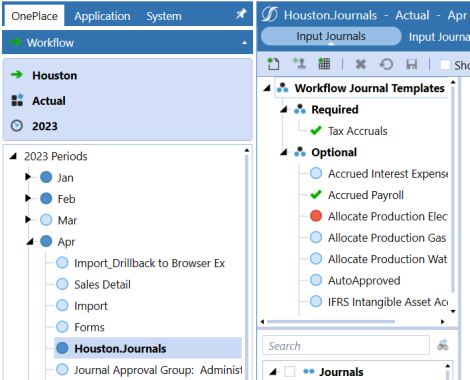The height and width of the screenshot is (380, 470).
Task: Click the refresh circular arrow icon
Action: (386, 64)
